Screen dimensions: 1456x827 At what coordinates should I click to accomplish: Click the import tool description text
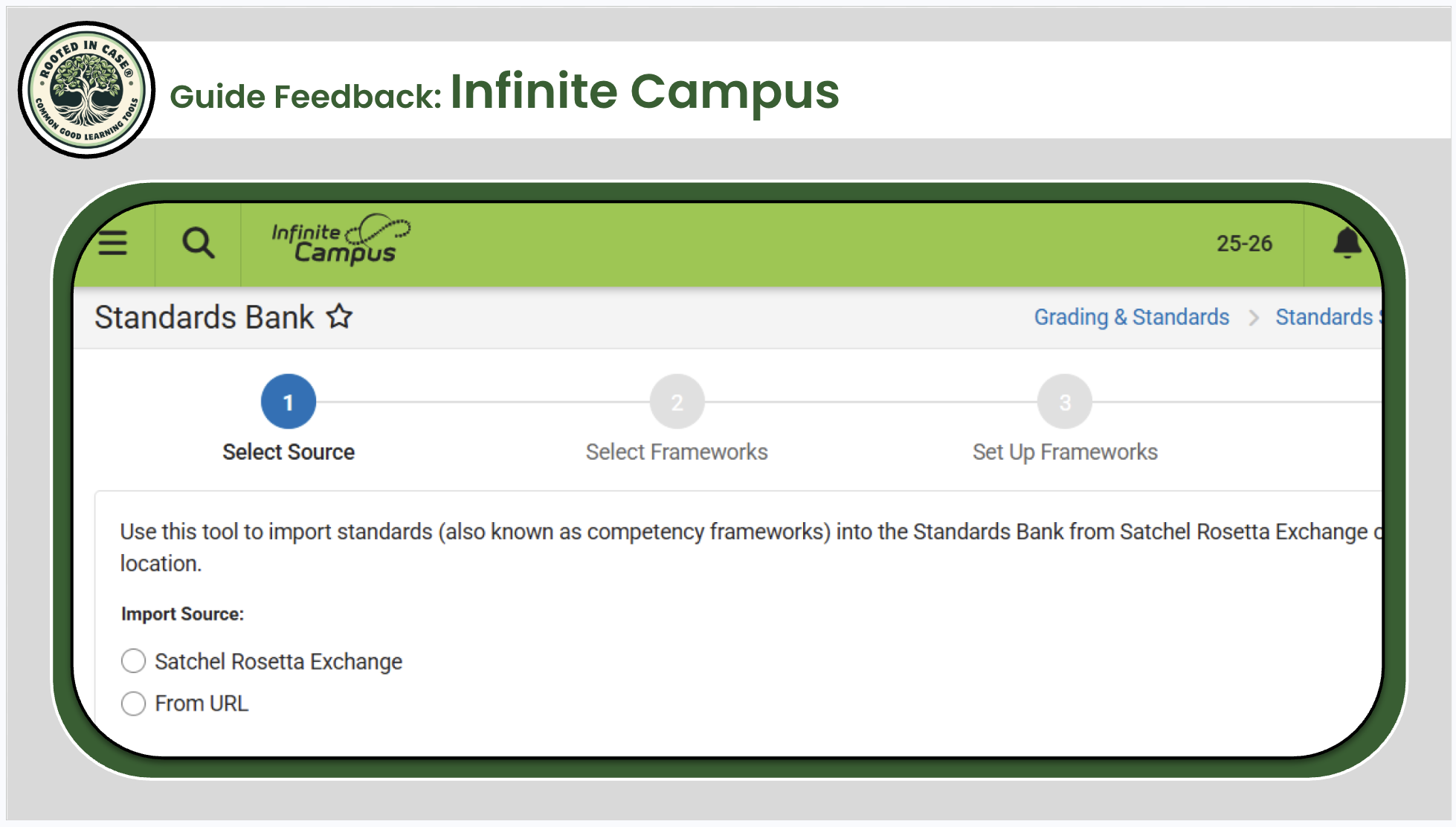click(751, 547)
